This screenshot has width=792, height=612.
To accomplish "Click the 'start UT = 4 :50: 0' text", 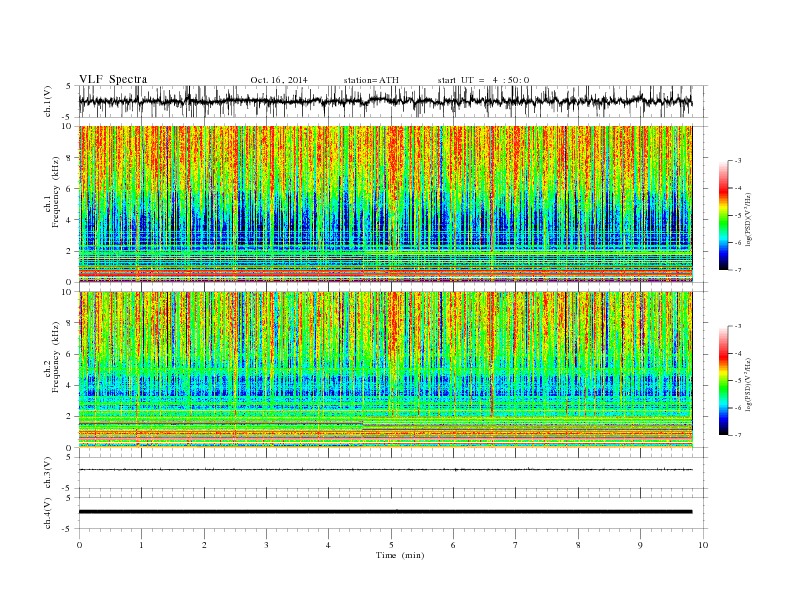I will point(483,80).
